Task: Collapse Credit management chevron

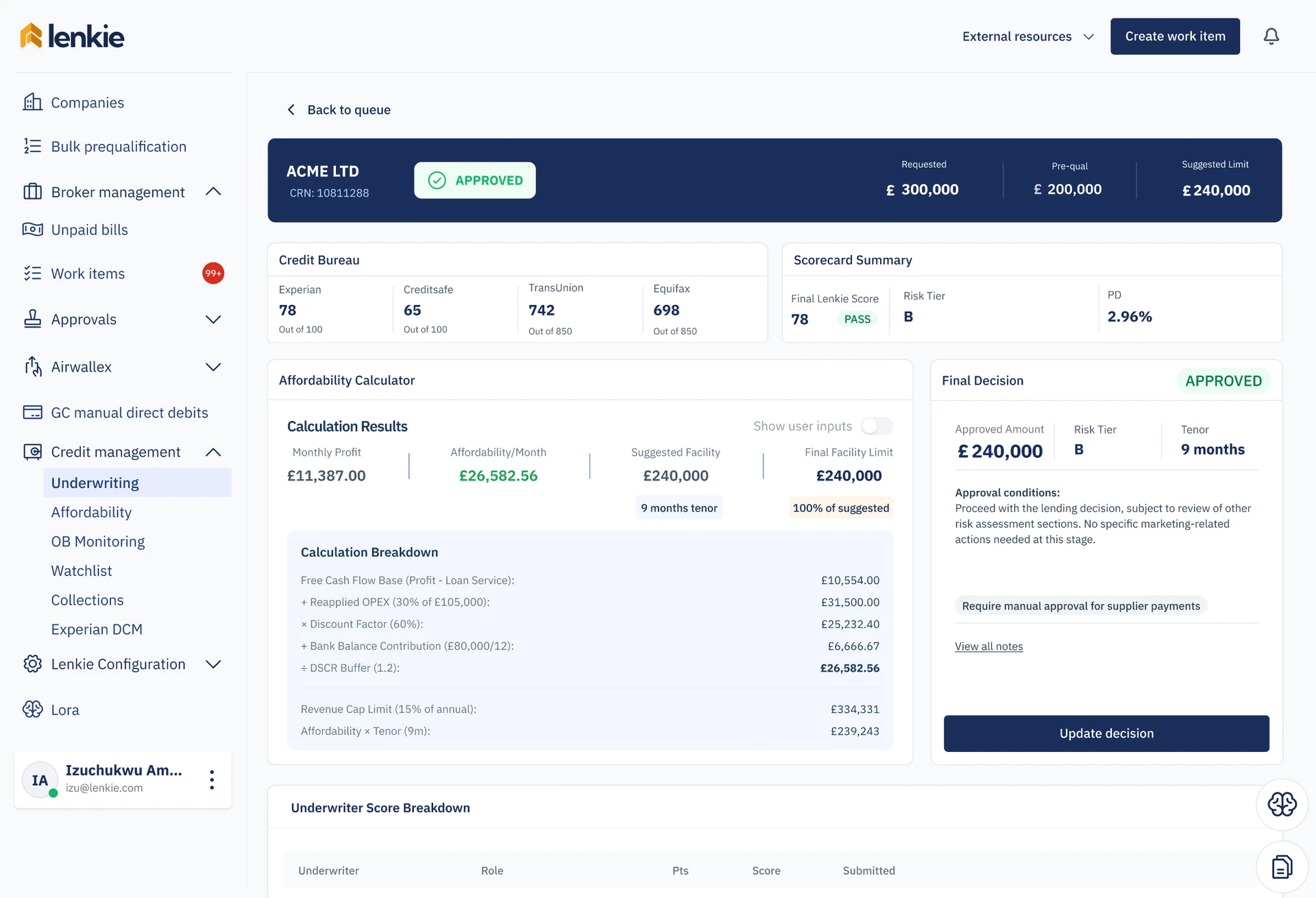Action: [x=213, y=452]
